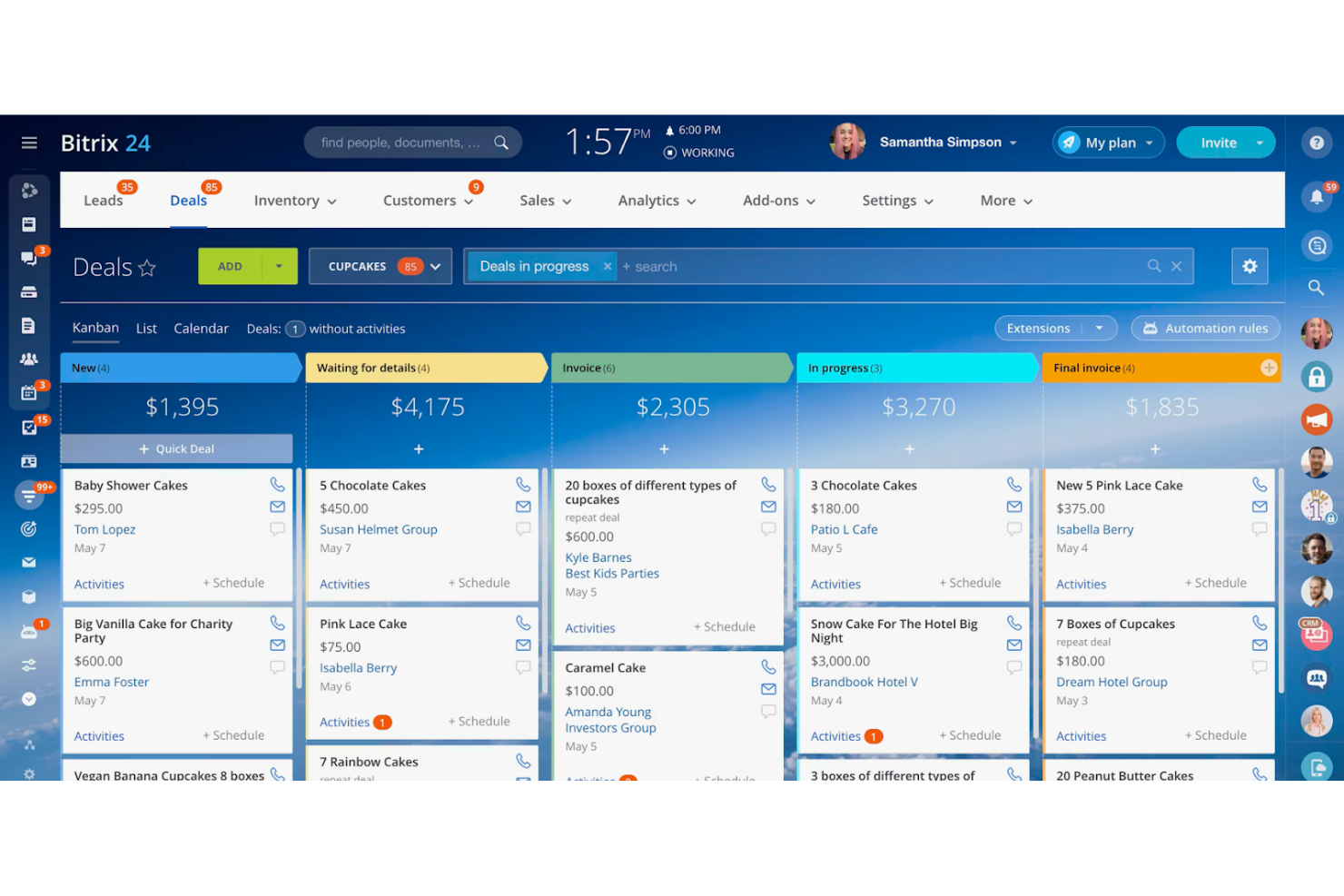The width and height of the screenshot is (1344, 896).
Task: Email contact on 7 Boxes of Cupcakes deal
Action: [1260, 645]
